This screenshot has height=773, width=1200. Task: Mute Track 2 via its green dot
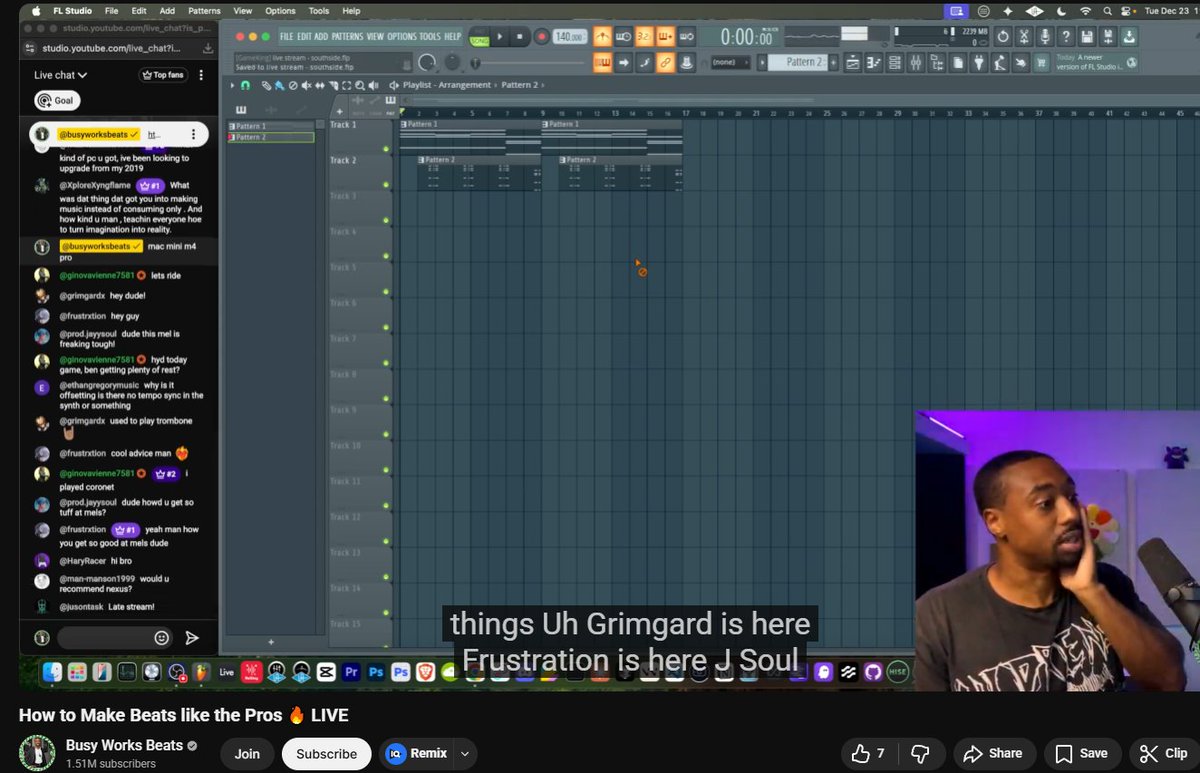[x=386, y=185]
